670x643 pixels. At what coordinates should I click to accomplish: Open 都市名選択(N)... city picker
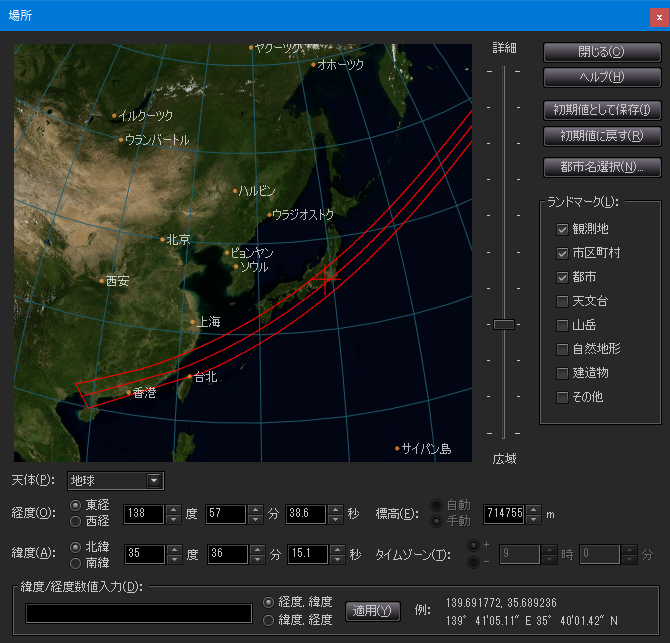pyautogui.click(x=600, y=167)
